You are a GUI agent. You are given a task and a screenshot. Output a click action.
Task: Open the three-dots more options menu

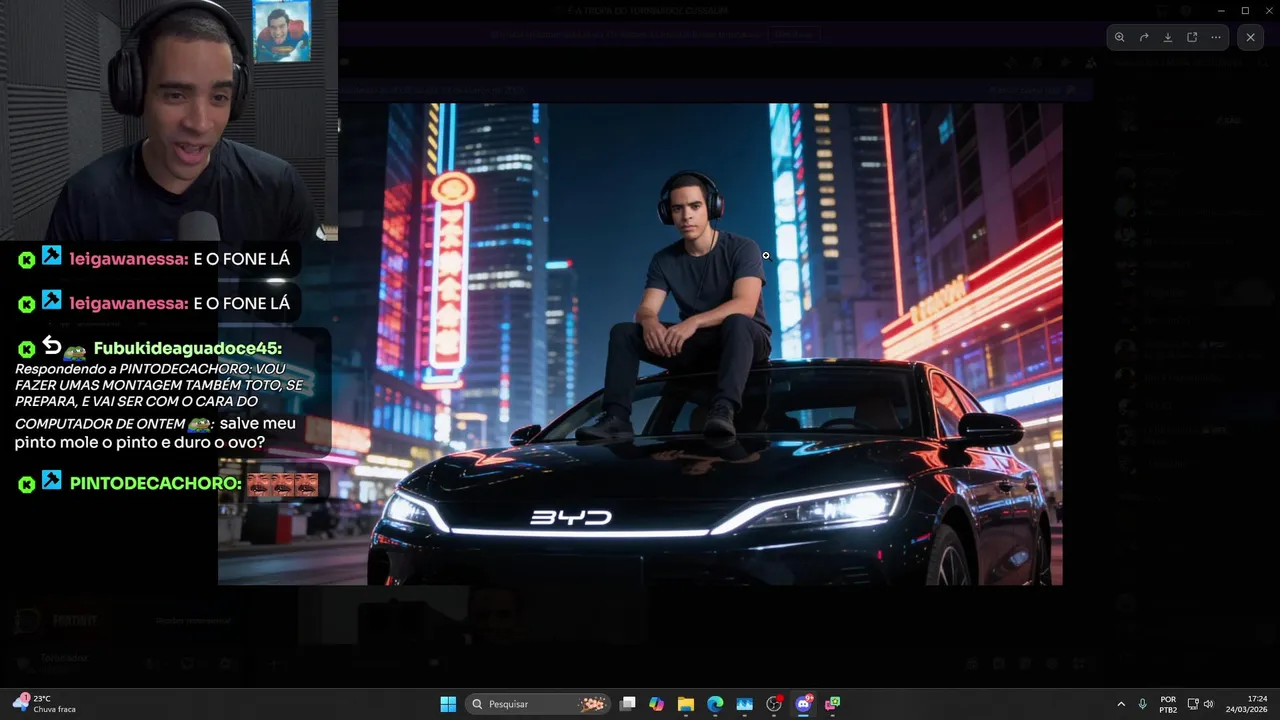coord(1216,37)
